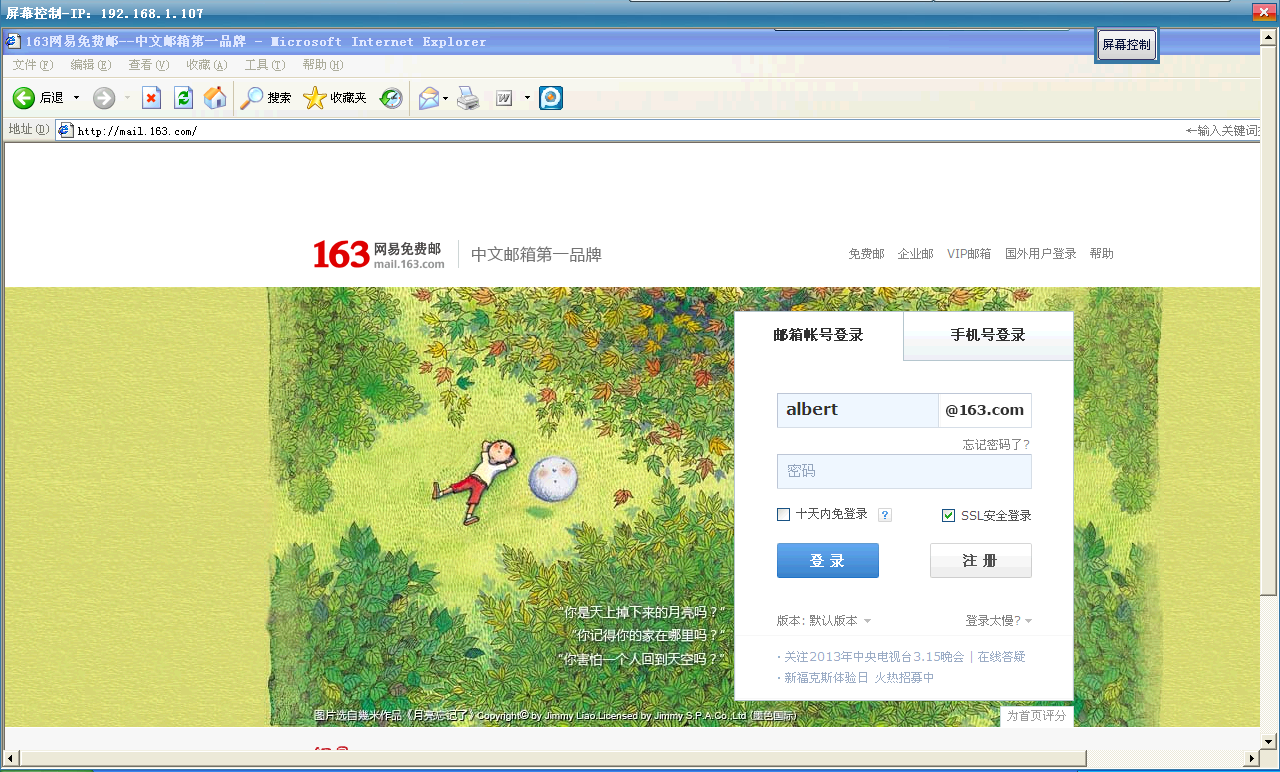Open the 关注2013年中央电视台3.15晚会 link
This screenshot has width=1280, height=772.
point(874,657)
